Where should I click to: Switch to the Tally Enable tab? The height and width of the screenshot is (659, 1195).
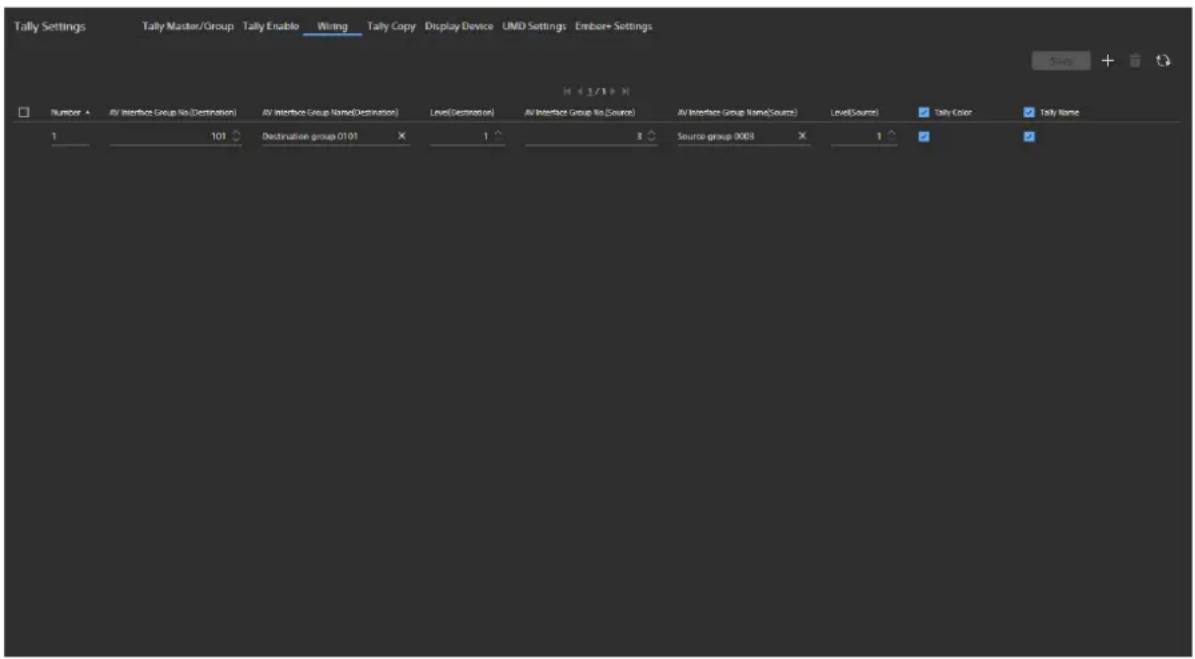coord(271,27)
